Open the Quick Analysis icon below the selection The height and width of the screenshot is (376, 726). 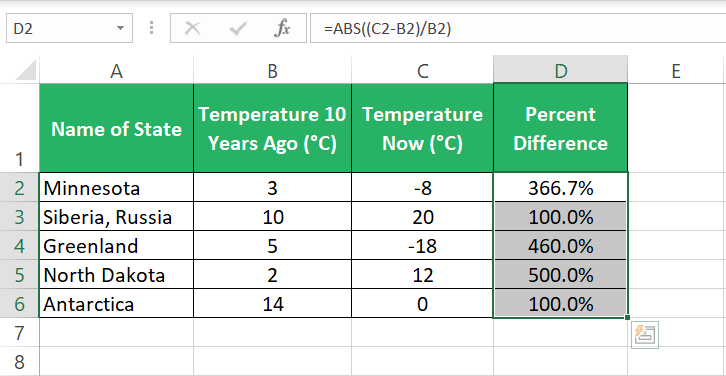point(645,334)
